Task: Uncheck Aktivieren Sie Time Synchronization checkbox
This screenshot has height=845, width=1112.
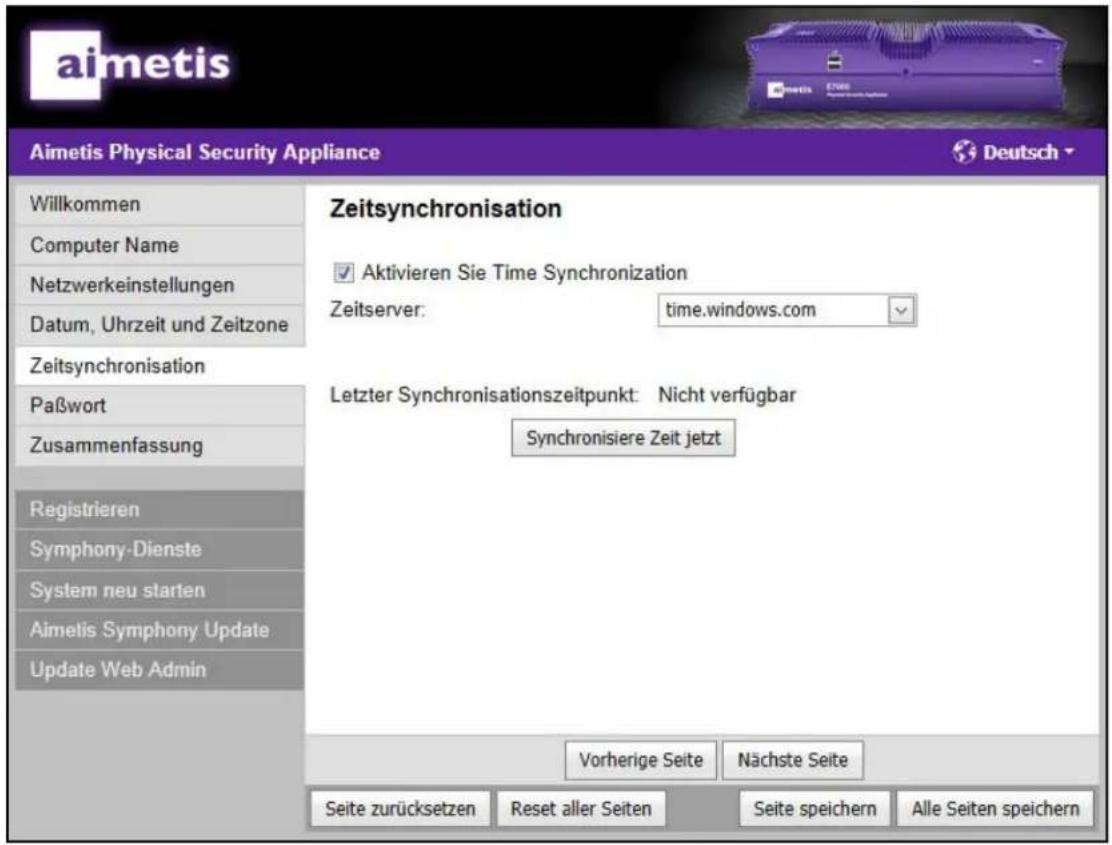Action: [x=344, y=272]
